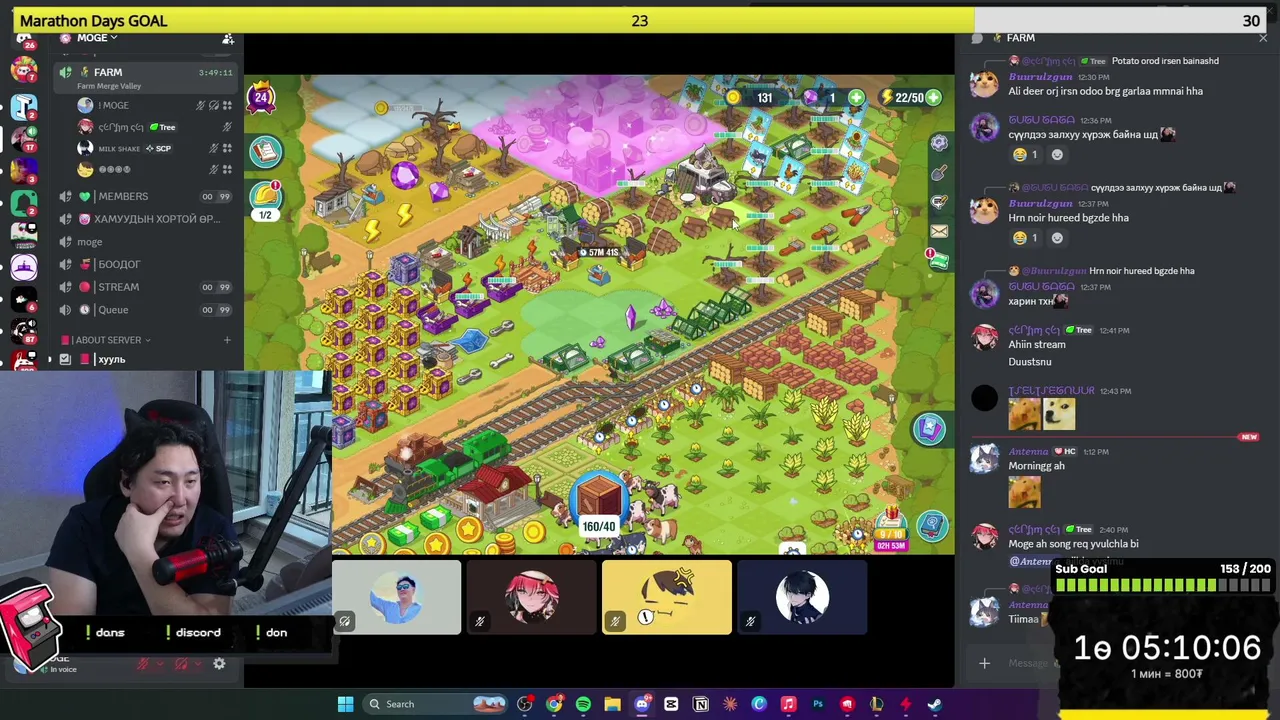Add energy using the green plus button
Screen dimensions: 1280x720
click(933, 98)
